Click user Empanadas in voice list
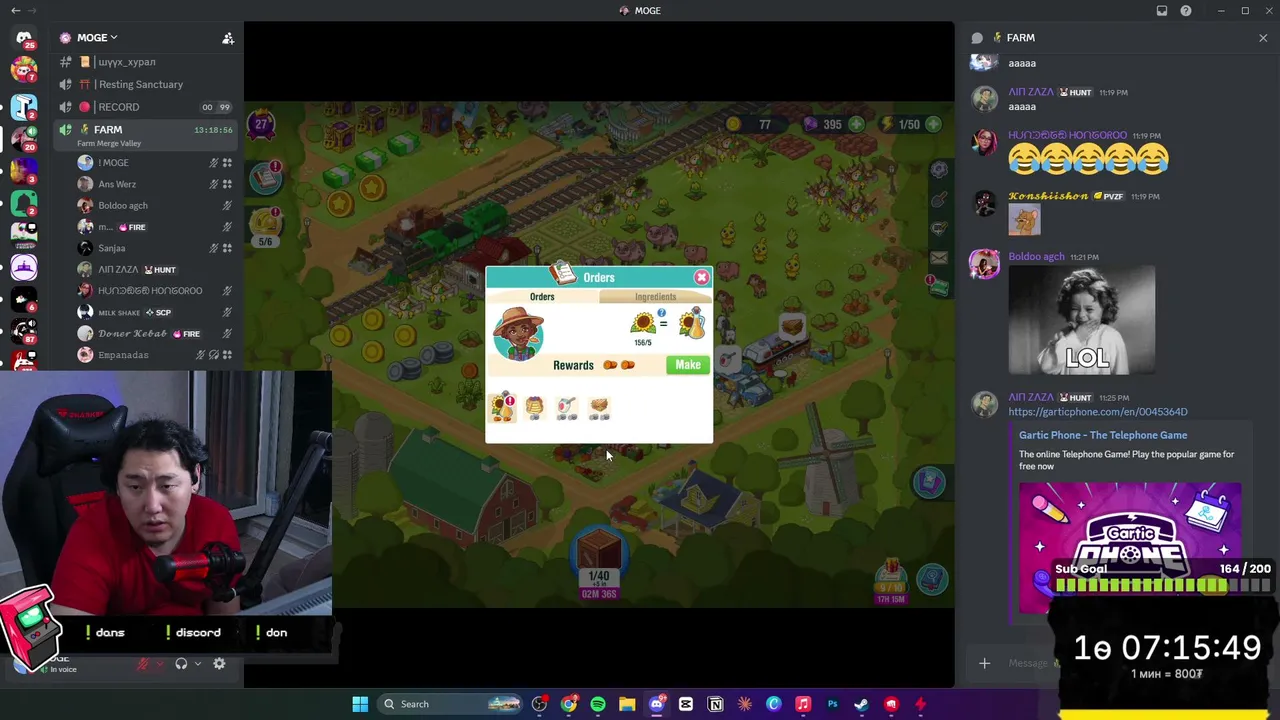 [123, 355]
